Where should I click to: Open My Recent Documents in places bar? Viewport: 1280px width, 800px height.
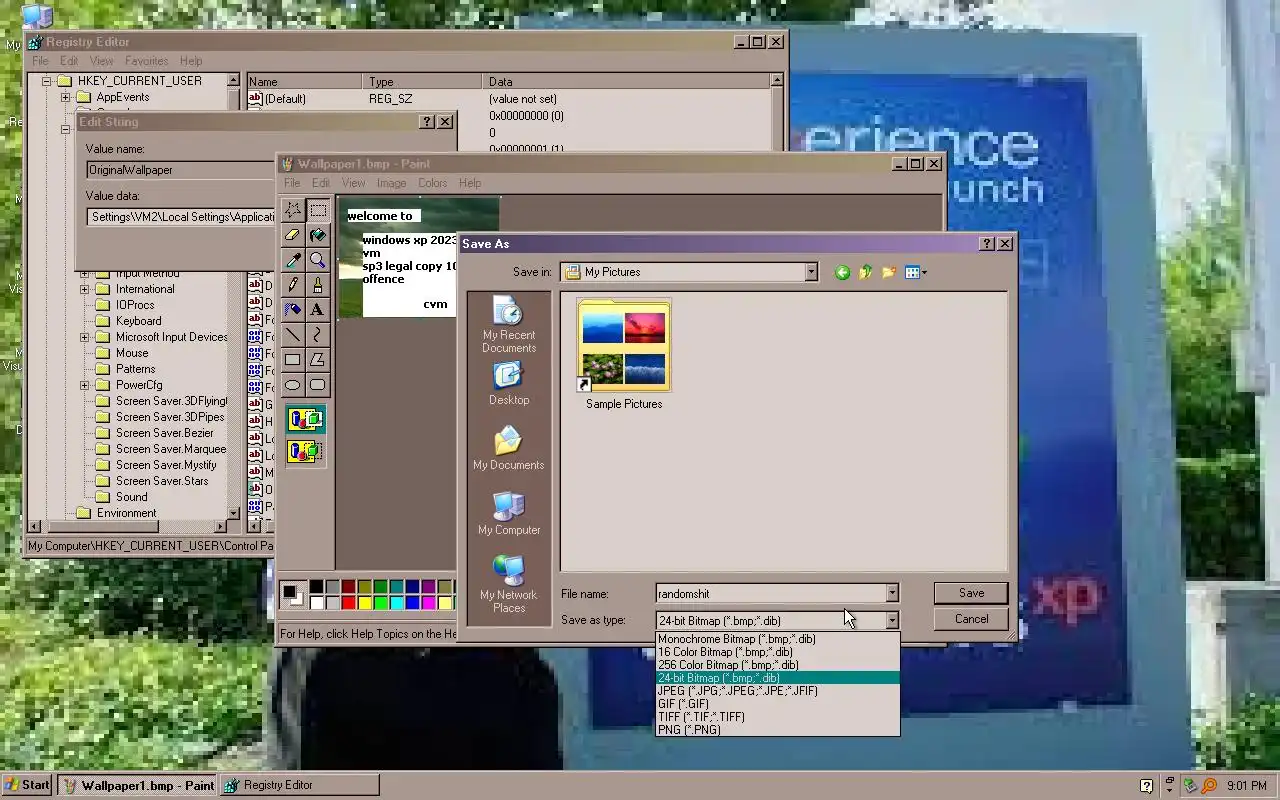pyautogui.click(x=509, y=325)
